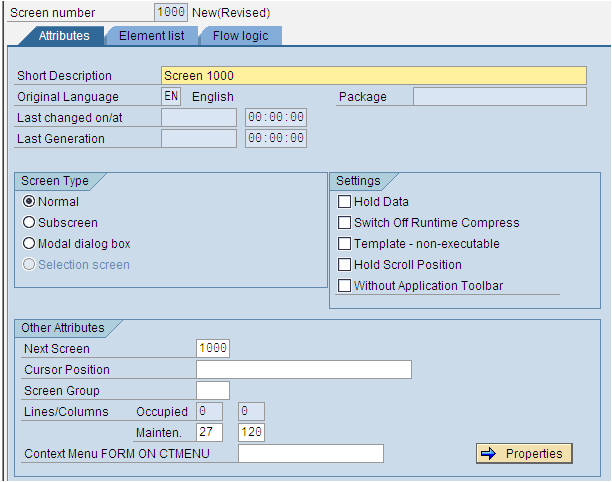Tick Switch Off Runtime Compress checkbox

(344, 222)
